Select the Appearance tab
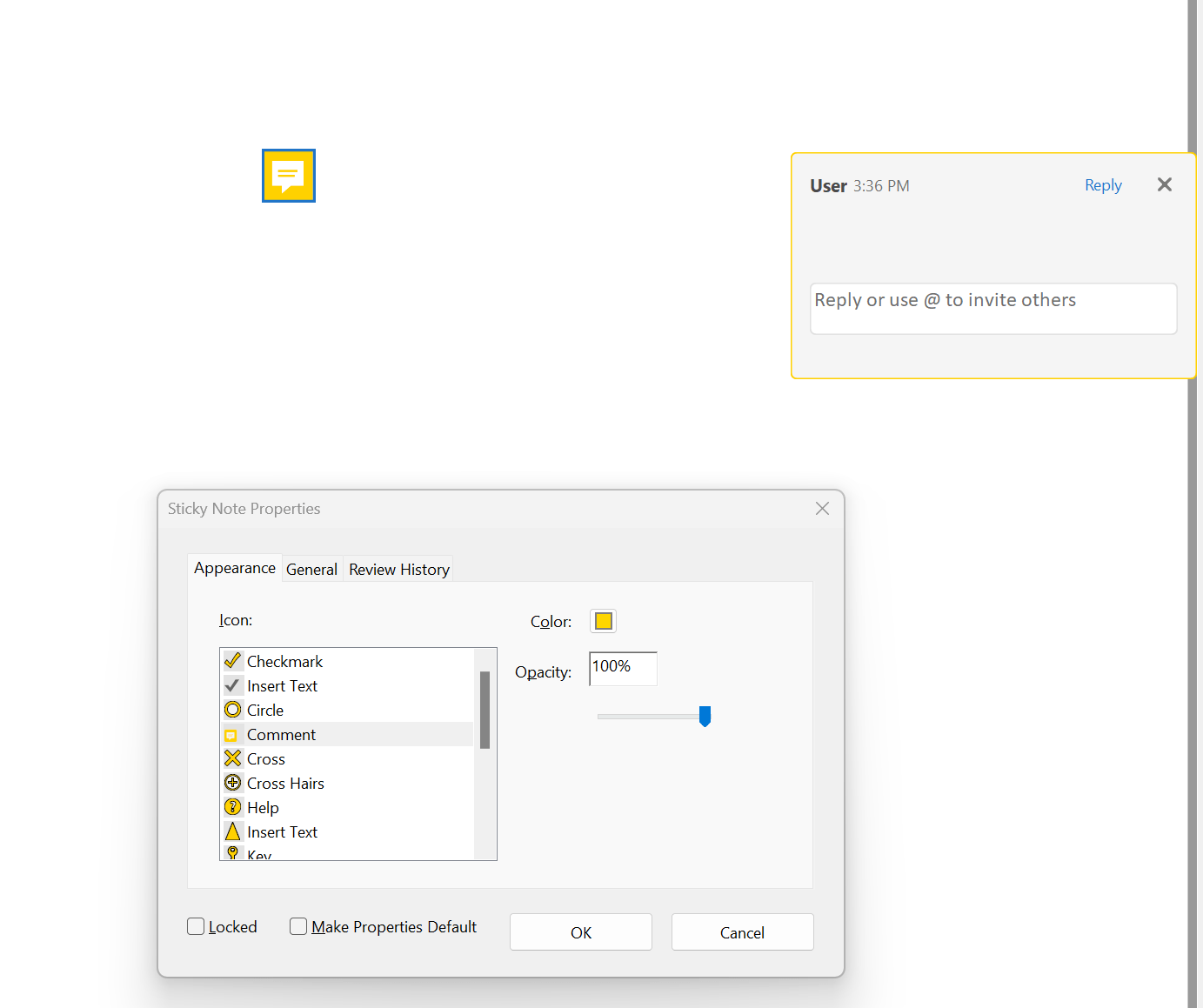This screenshot has width=1203, height=1008. click(234, 567)
